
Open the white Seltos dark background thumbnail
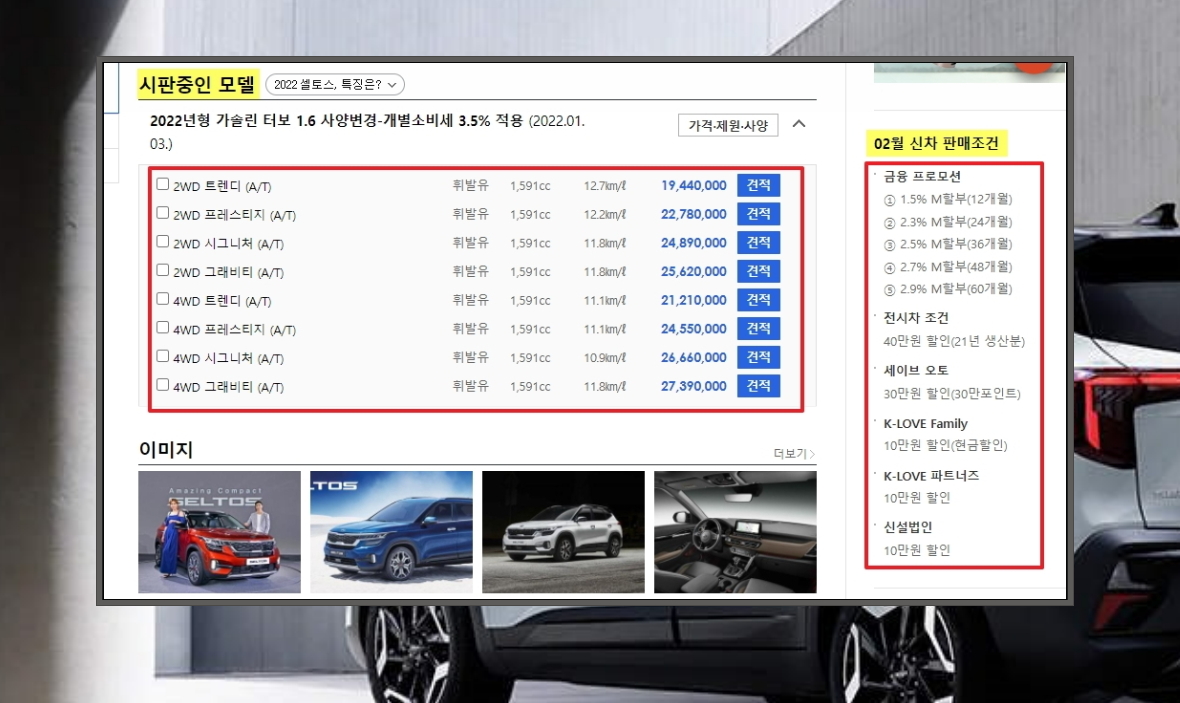point(564,532)
